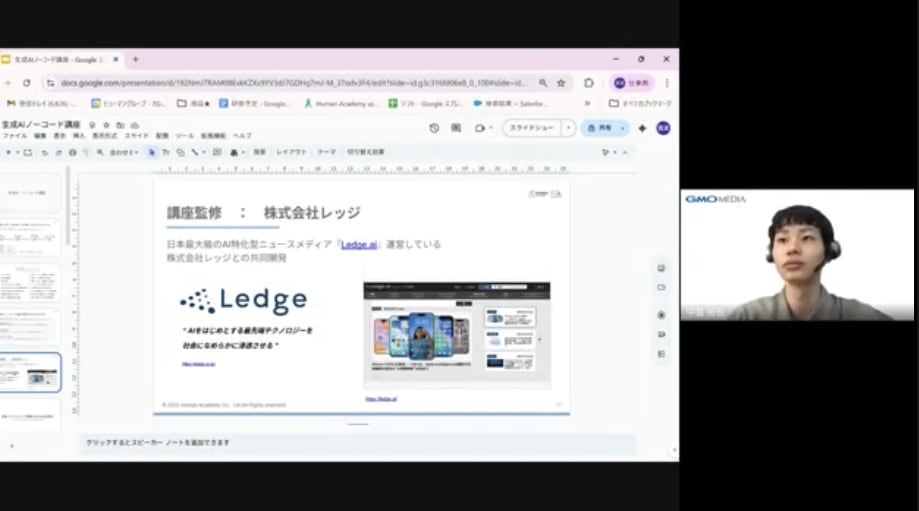Open the Chrome profile chip
The width and height of the screenshot is (919, 511).
pyautogui.click(x=631, y=83)
